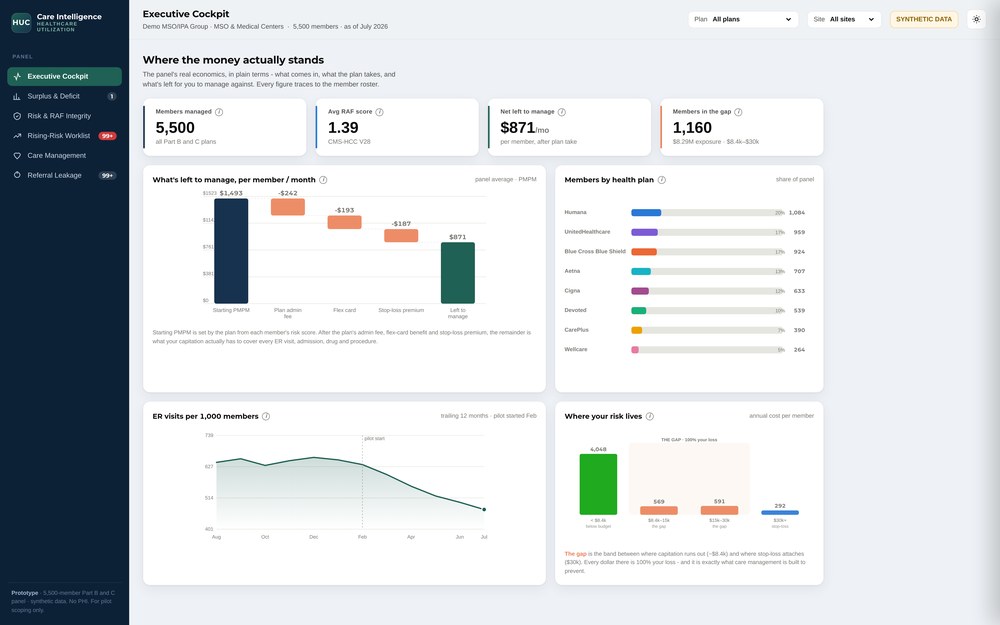Open Risk & RAF Integrity page
1000x625 pixels.
64,116
